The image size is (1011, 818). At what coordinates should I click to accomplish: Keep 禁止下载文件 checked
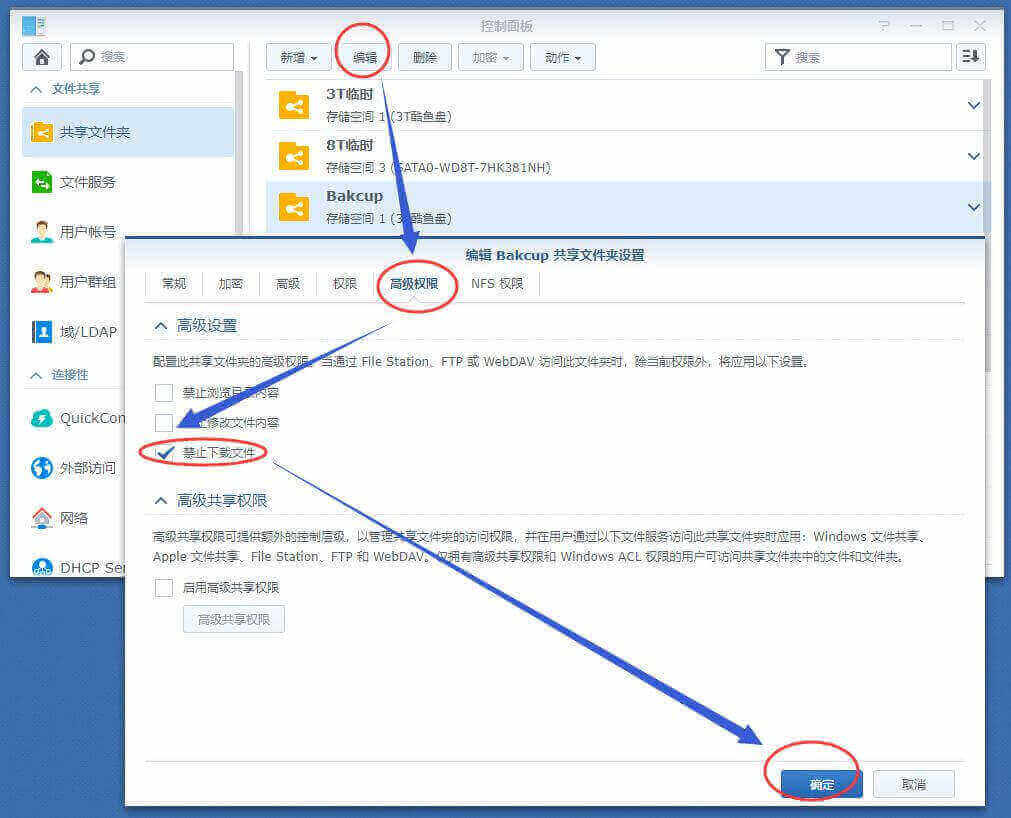tap(164, 452)
